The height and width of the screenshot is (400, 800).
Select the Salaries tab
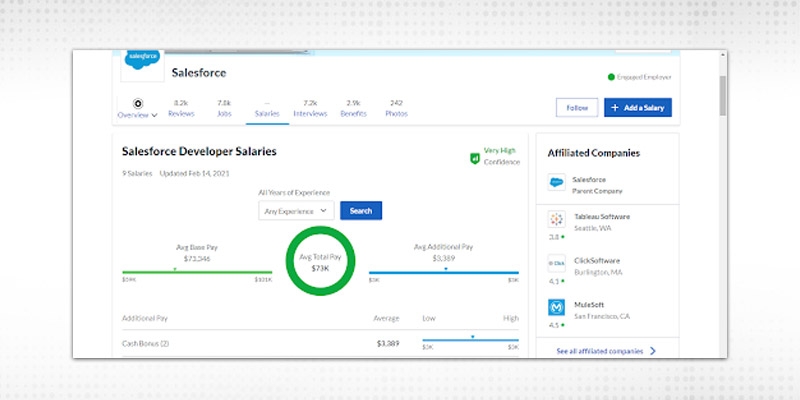267,109
